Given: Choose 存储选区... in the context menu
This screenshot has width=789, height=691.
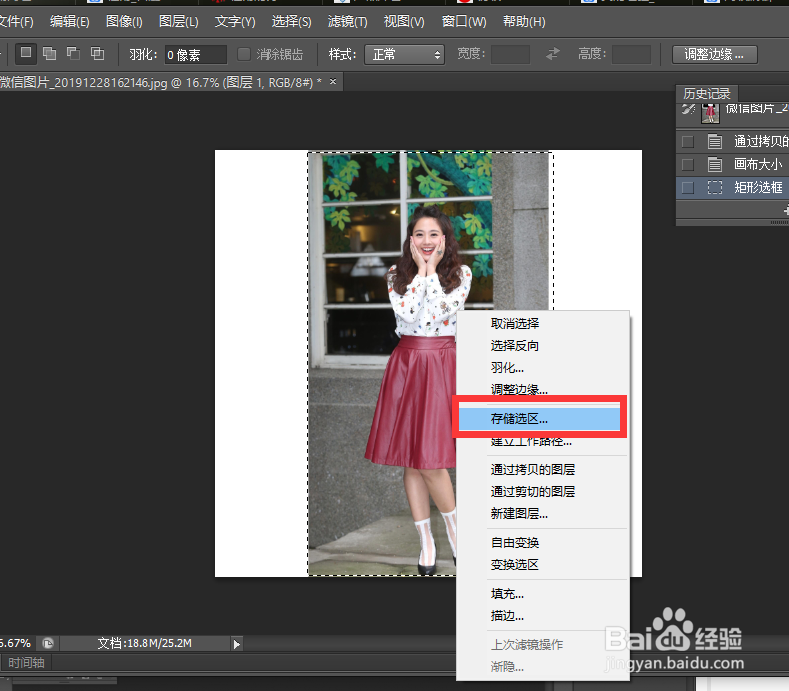Looking at the screenshot, I should 539,419.
